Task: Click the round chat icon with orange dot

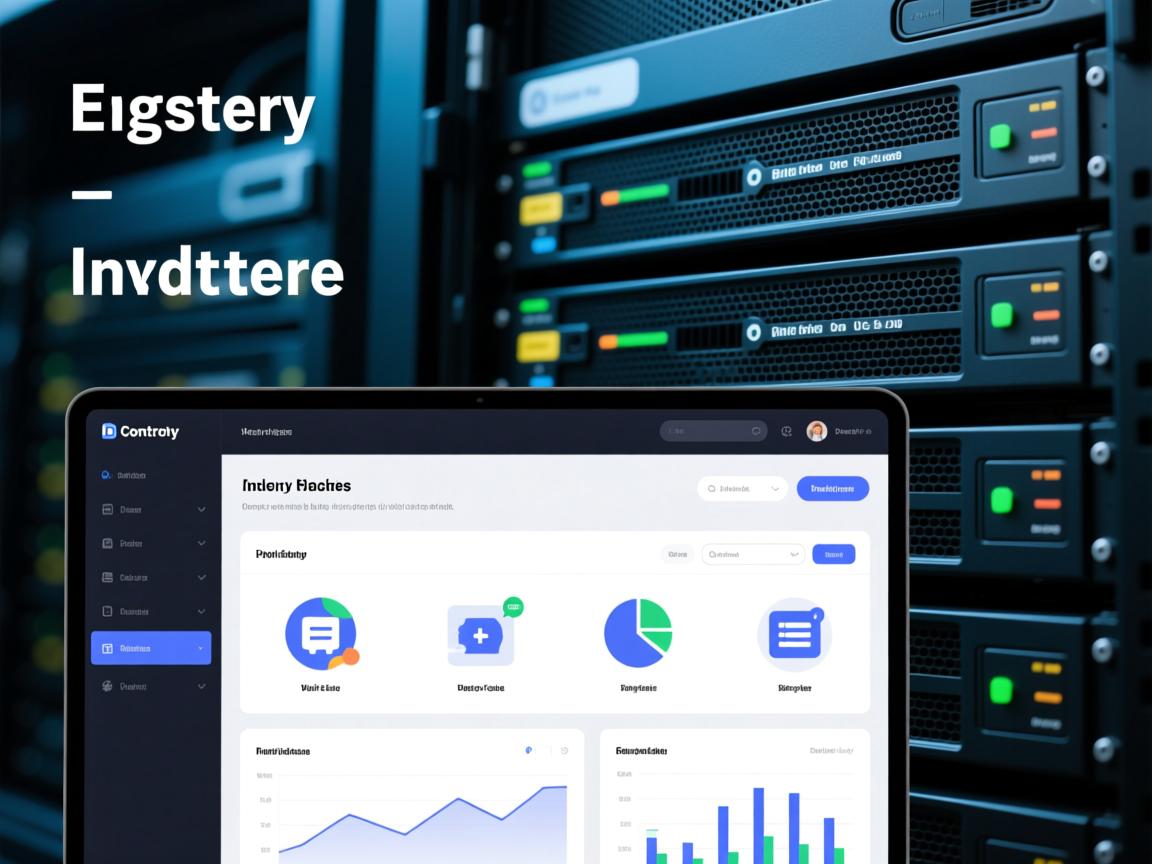Action: tap(320, 633)
